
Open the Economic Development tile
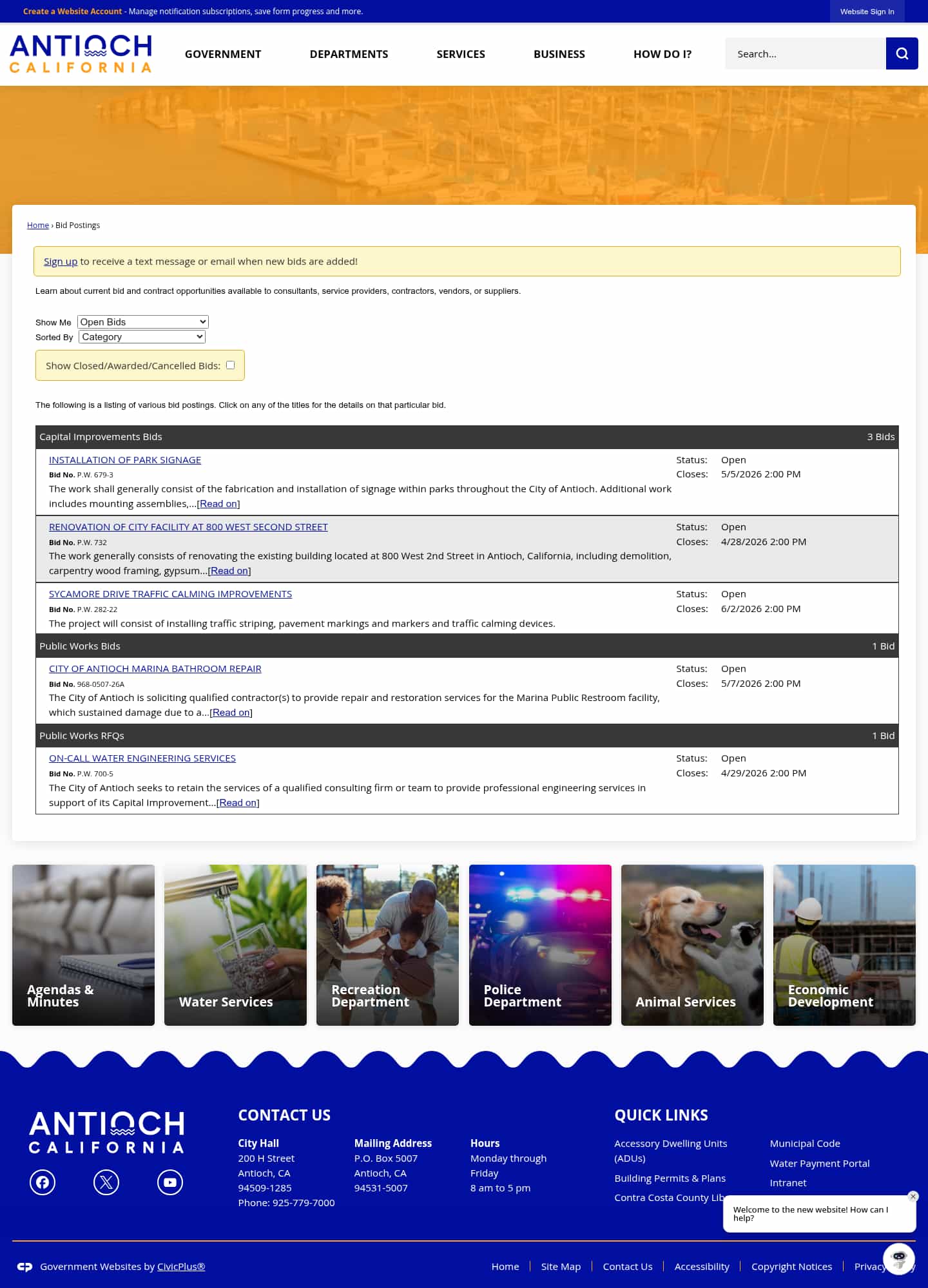point(844,945)
